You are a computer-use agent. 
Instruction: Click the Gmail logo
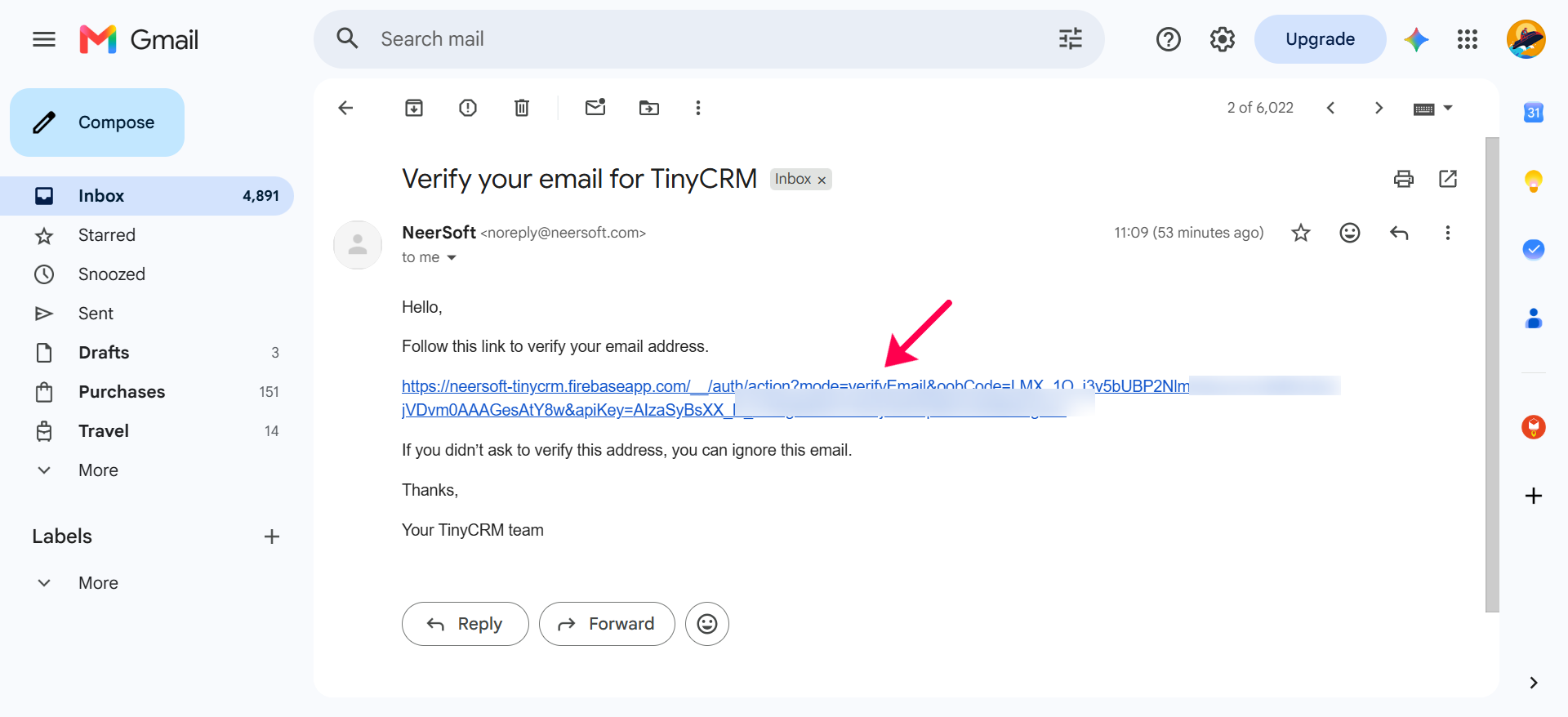[139, 39]
